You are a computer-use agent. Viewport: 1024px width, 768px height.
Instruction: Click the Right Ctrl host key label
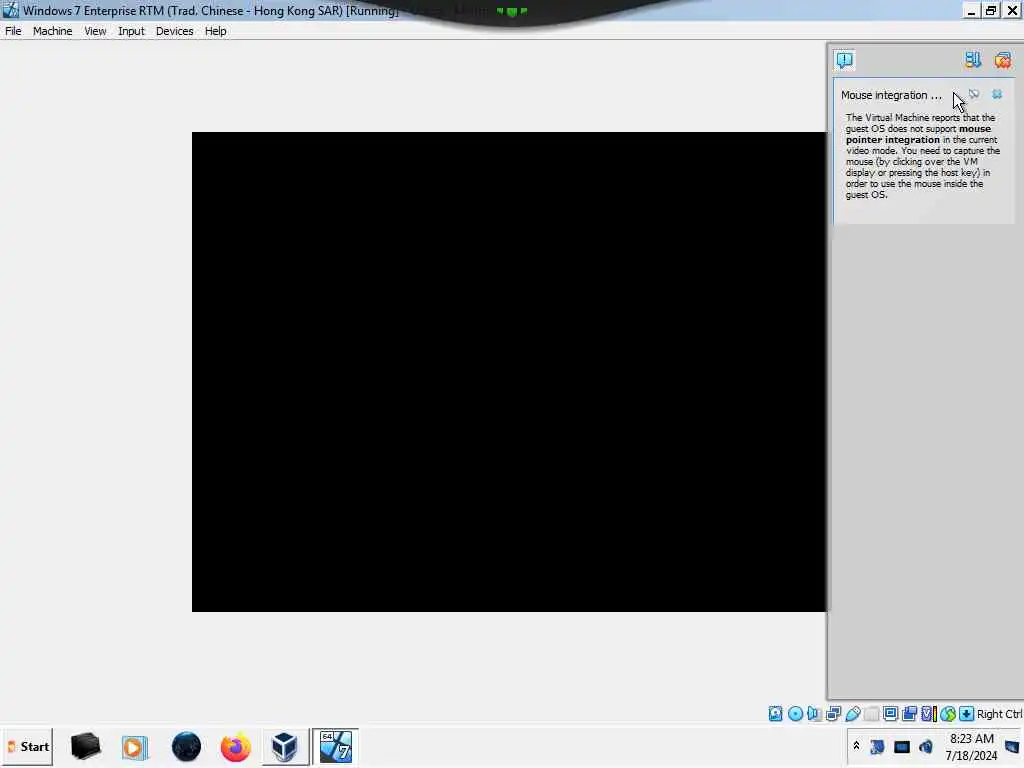point(999,714)
